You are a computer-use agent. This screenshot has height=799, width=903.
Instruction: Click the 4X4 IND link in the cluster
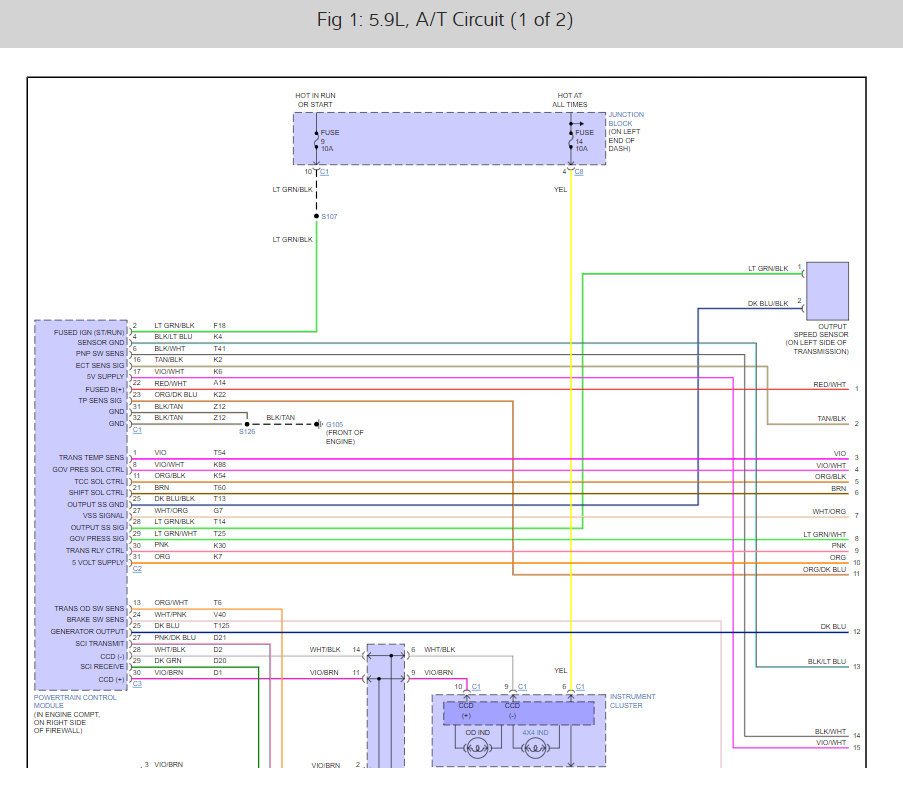[535, 733]
